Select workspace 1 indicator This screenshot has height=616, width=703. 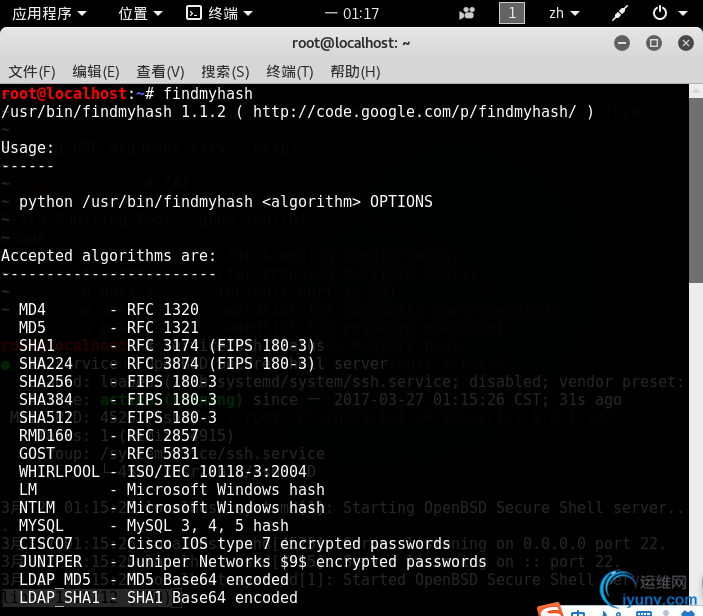coord(512,13)
